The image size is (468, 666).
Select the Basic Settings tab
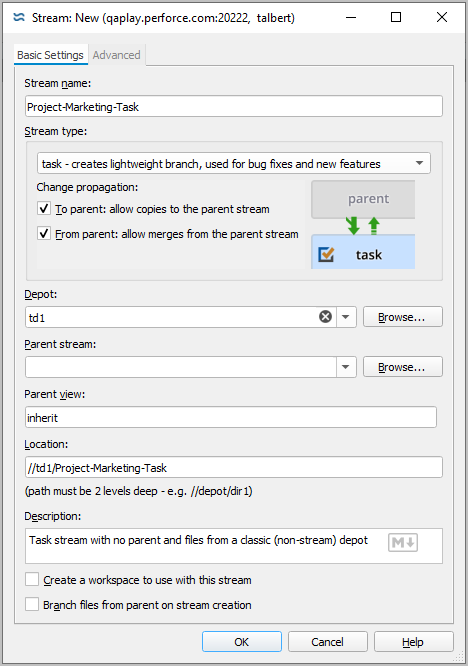pyautogui.click(x=51, y=55)
